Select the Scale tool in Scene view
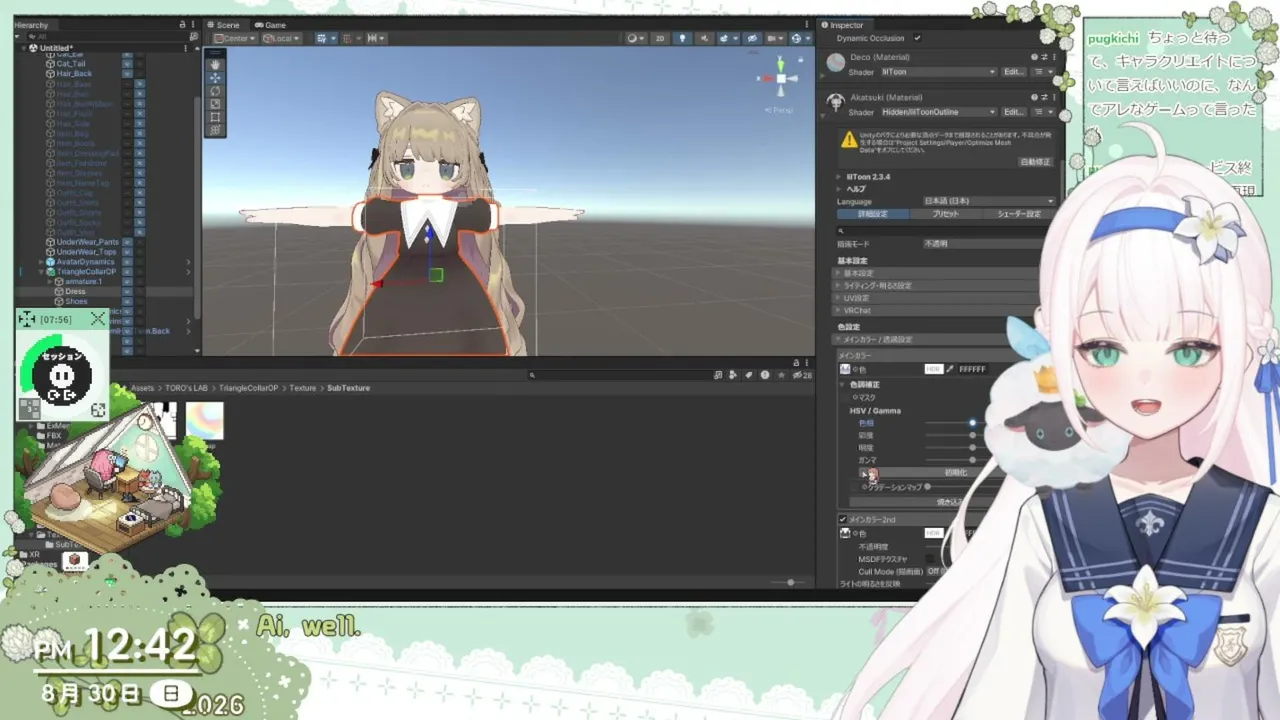This screenshot has width=1280, height=720. click(215, 103)
